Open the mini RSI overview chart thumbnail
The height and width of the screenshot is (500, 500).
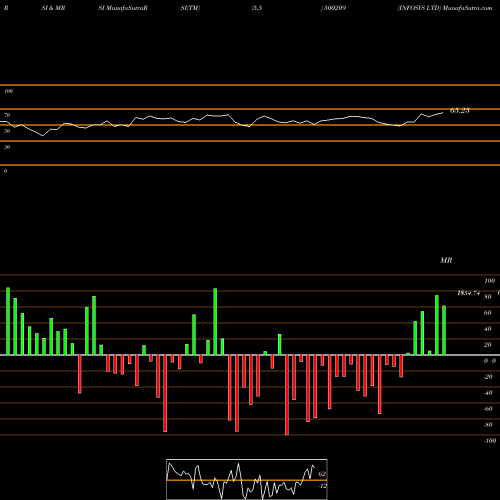point(247,479)
